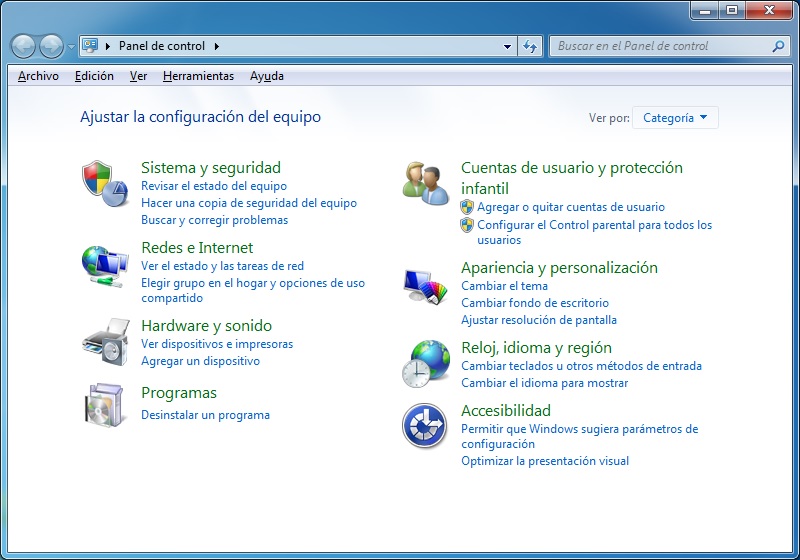The width and height of the screenshot is (800, 560).
Task: Click the shield icon beside Configurar el Control parental
Action: [x=467, y=225]
